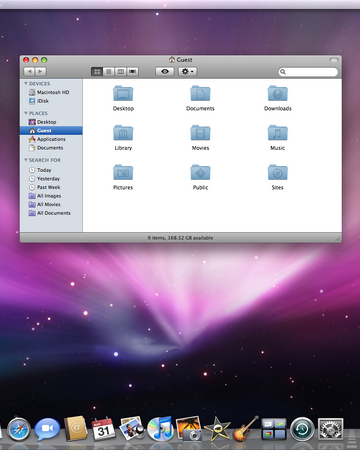Select iDisk in the sidebar

point(51,101)
